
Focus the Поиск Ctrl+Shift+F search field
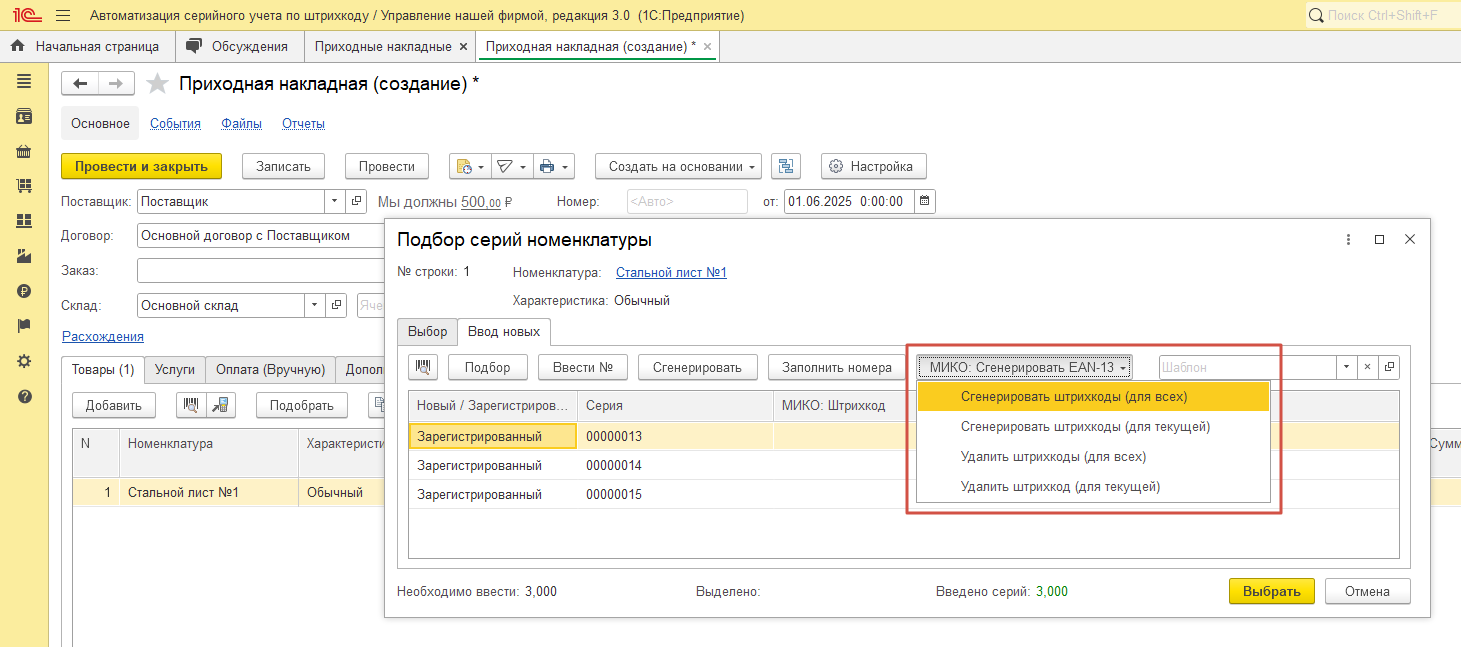1382,16
